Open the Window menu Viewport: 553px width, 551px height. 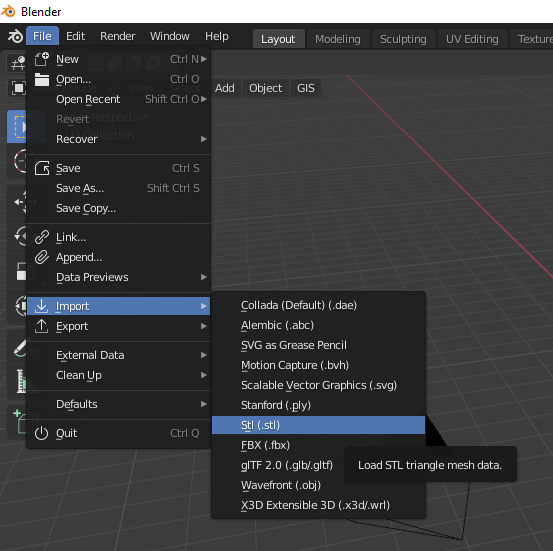pyautogui.click(x=170, y=36)
